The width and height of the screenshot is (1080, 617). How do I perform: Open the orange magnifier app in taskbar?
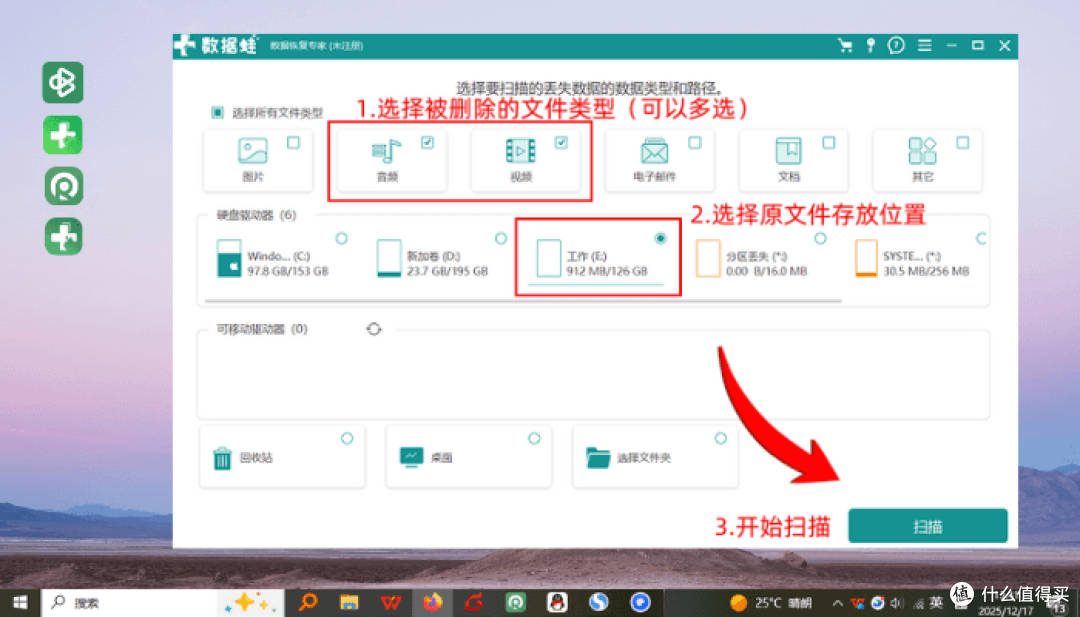coord(307,603)
